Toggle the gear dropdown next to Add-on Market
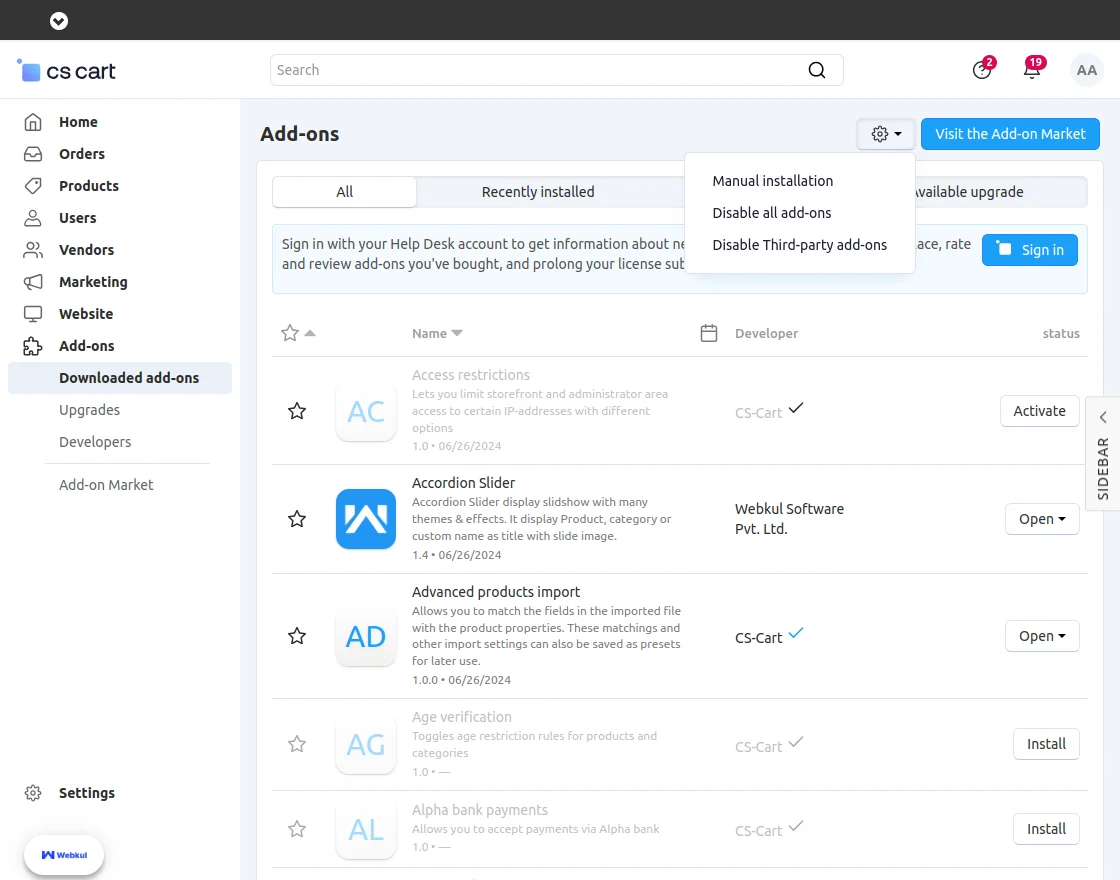This screenshot has width=1120, height=880. point(886,134)
